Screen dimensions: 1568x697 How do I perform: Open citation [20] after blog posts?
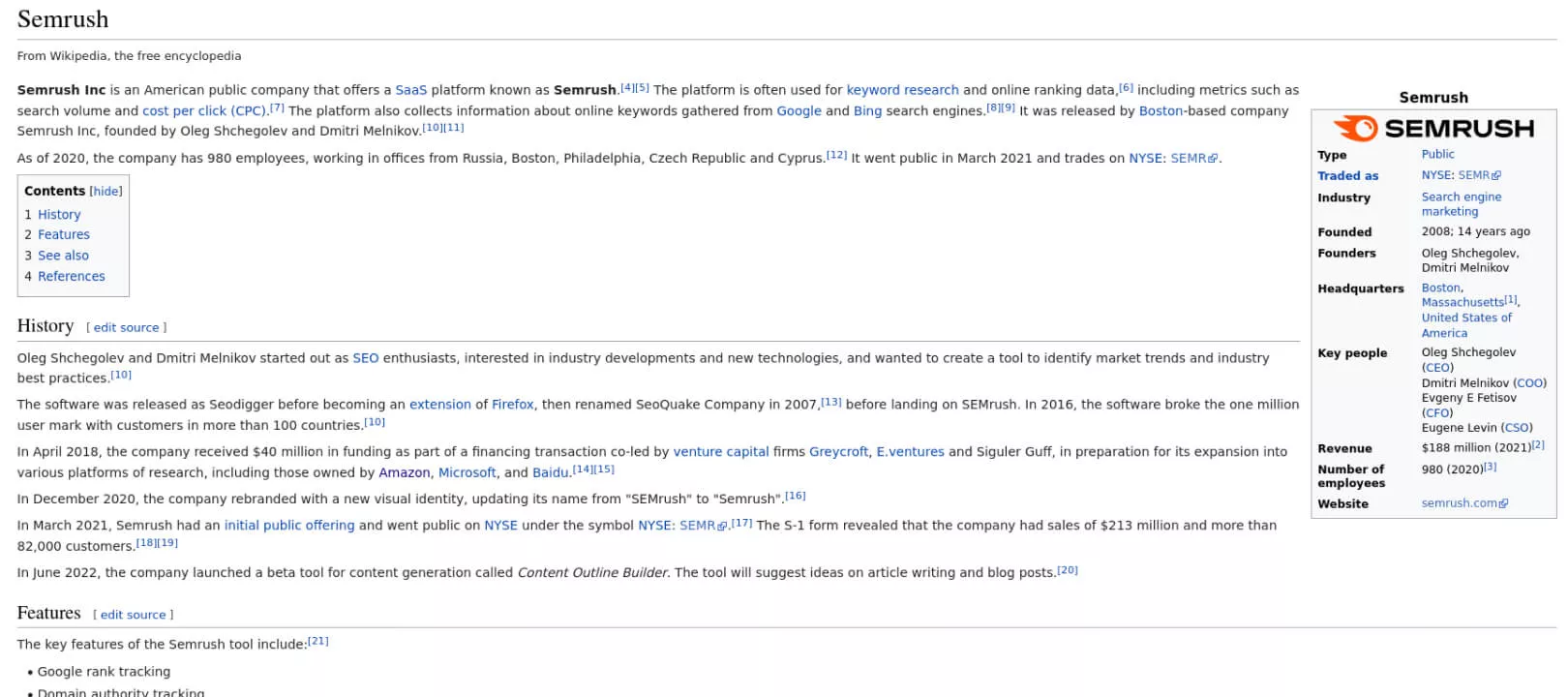pos(1067,571)
